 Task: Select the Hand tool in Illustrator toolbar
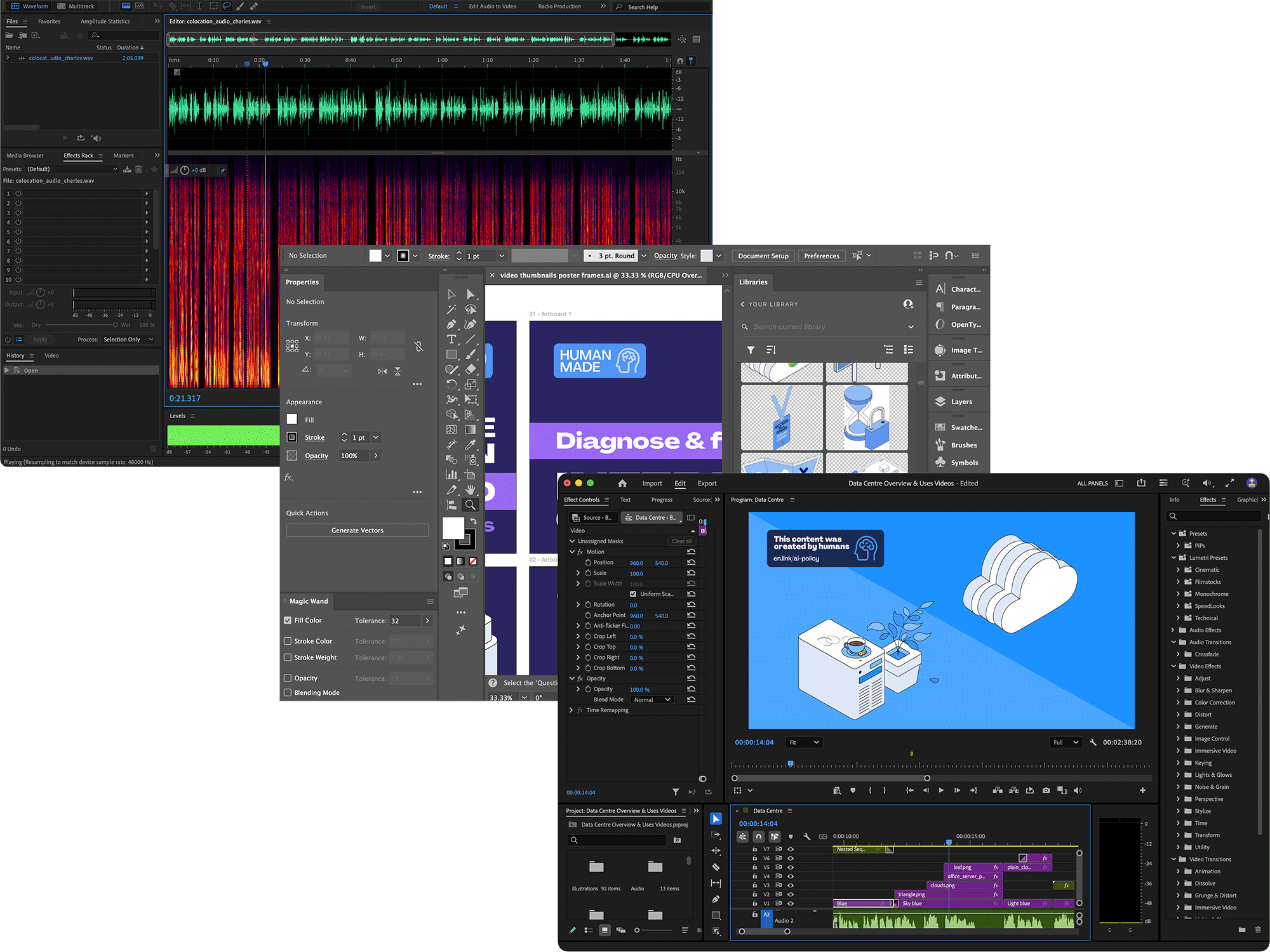pos(471,490)
